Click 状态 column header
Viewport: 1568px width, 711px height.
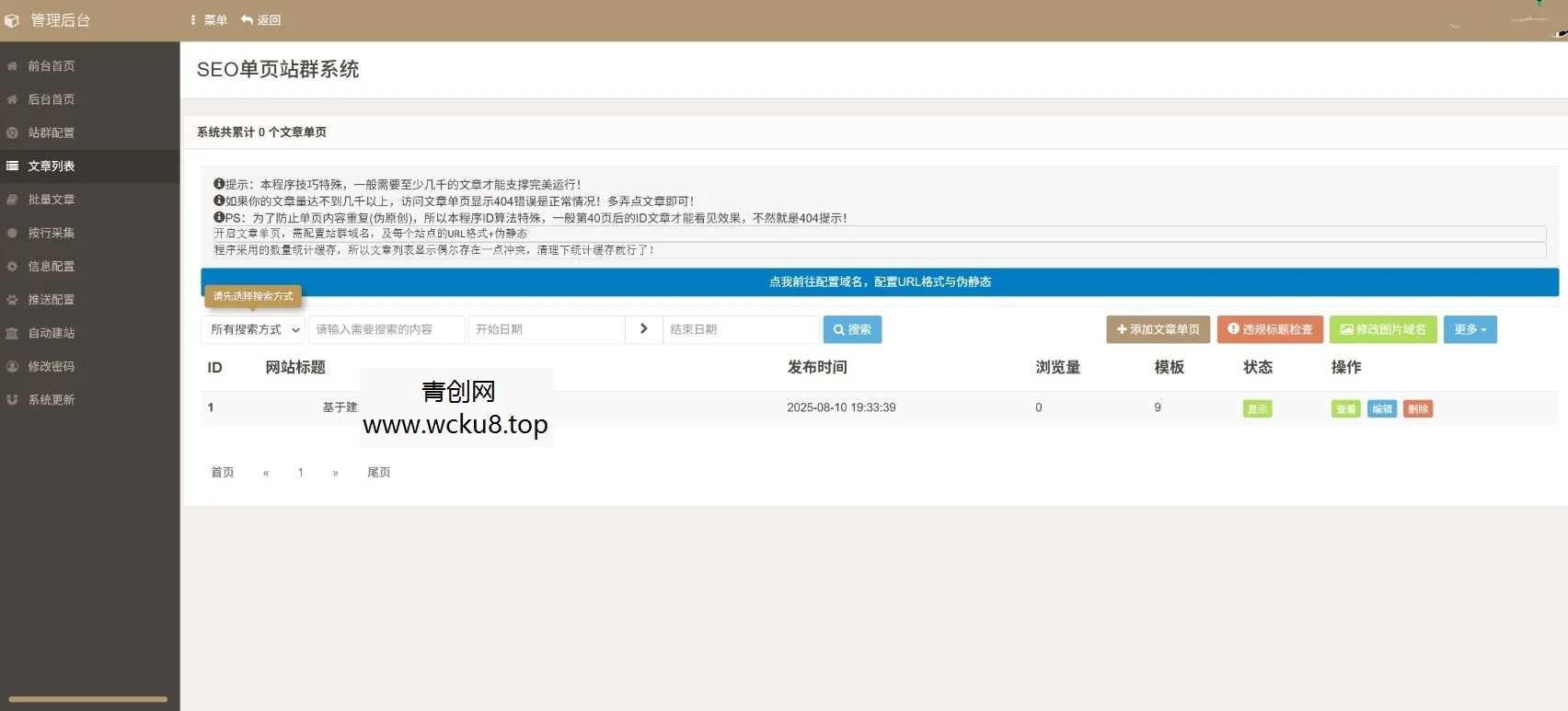[x=1258, y=367]
